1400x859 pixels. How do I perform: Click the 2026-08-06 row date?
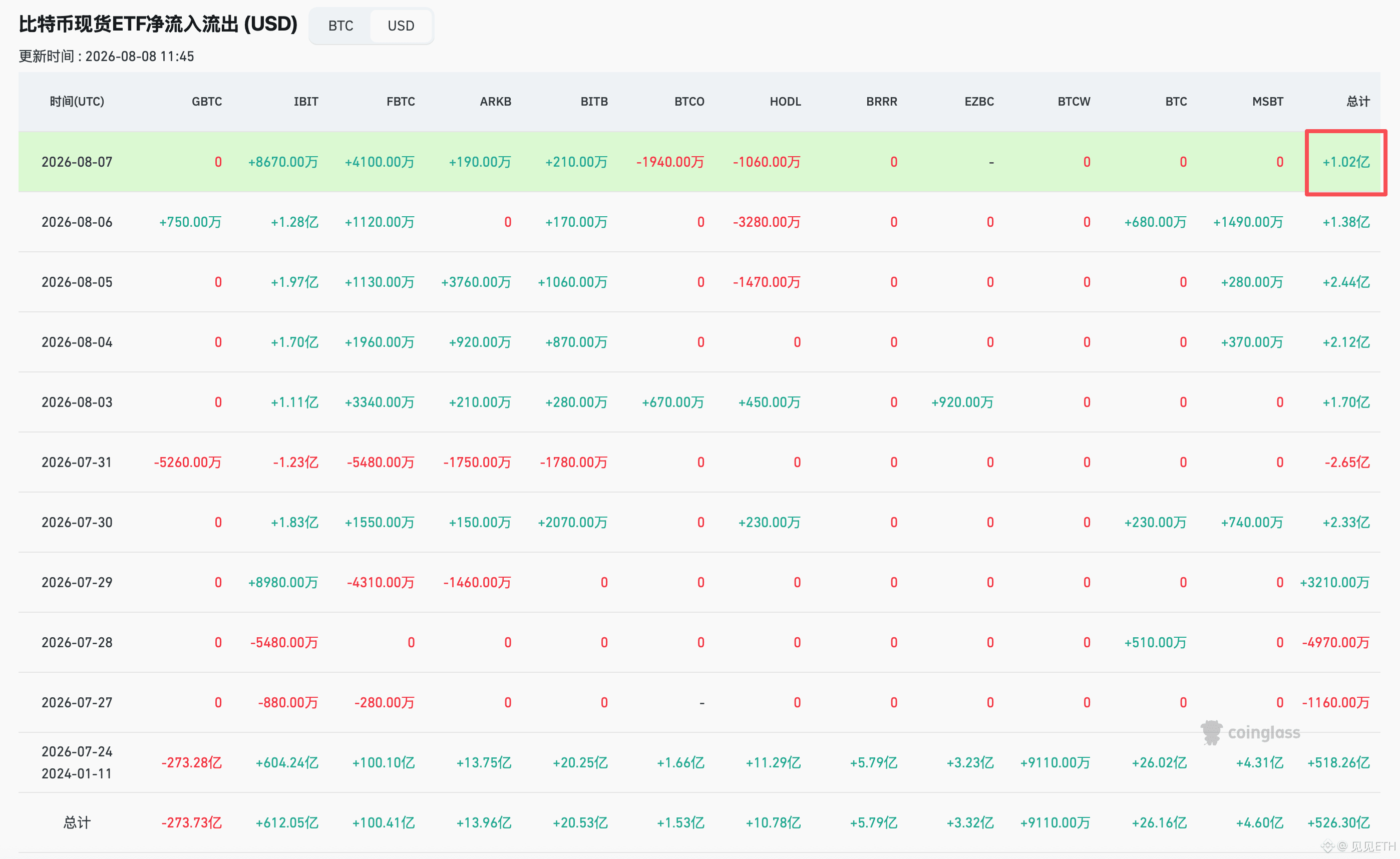(x=77, y=222)
